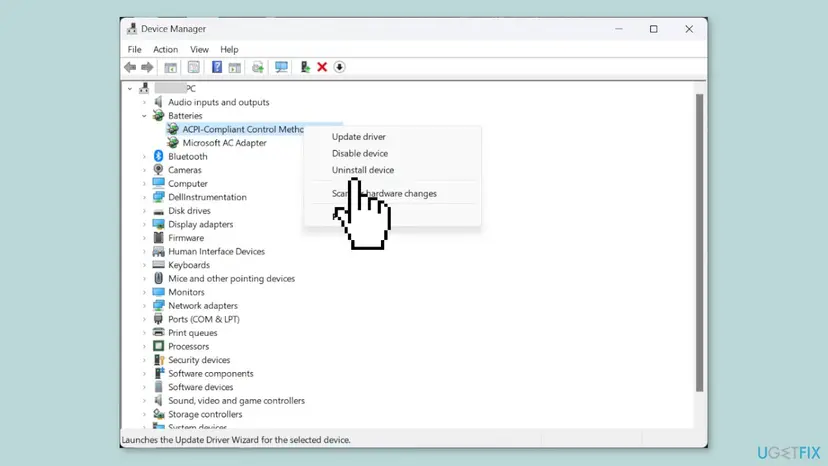Viewport: 828px width, 466px height.
Task: Choose Disable device in context menu
Action: (x=360, y=153)
